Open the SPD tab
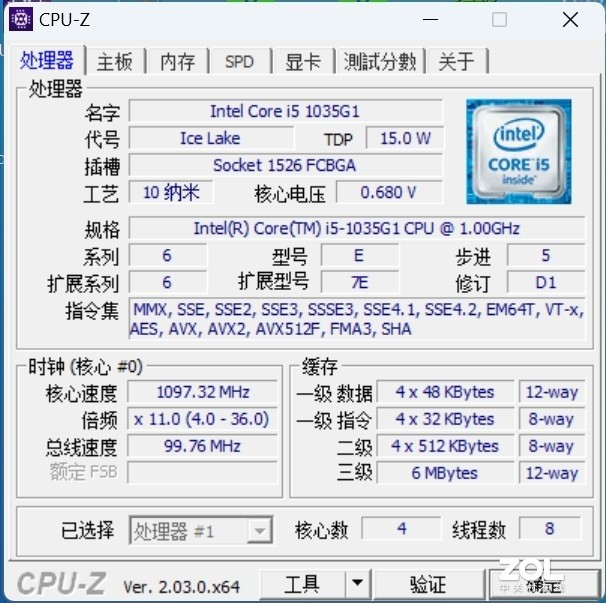This screenshot has width=606, height=603. [x=240, y=61]
